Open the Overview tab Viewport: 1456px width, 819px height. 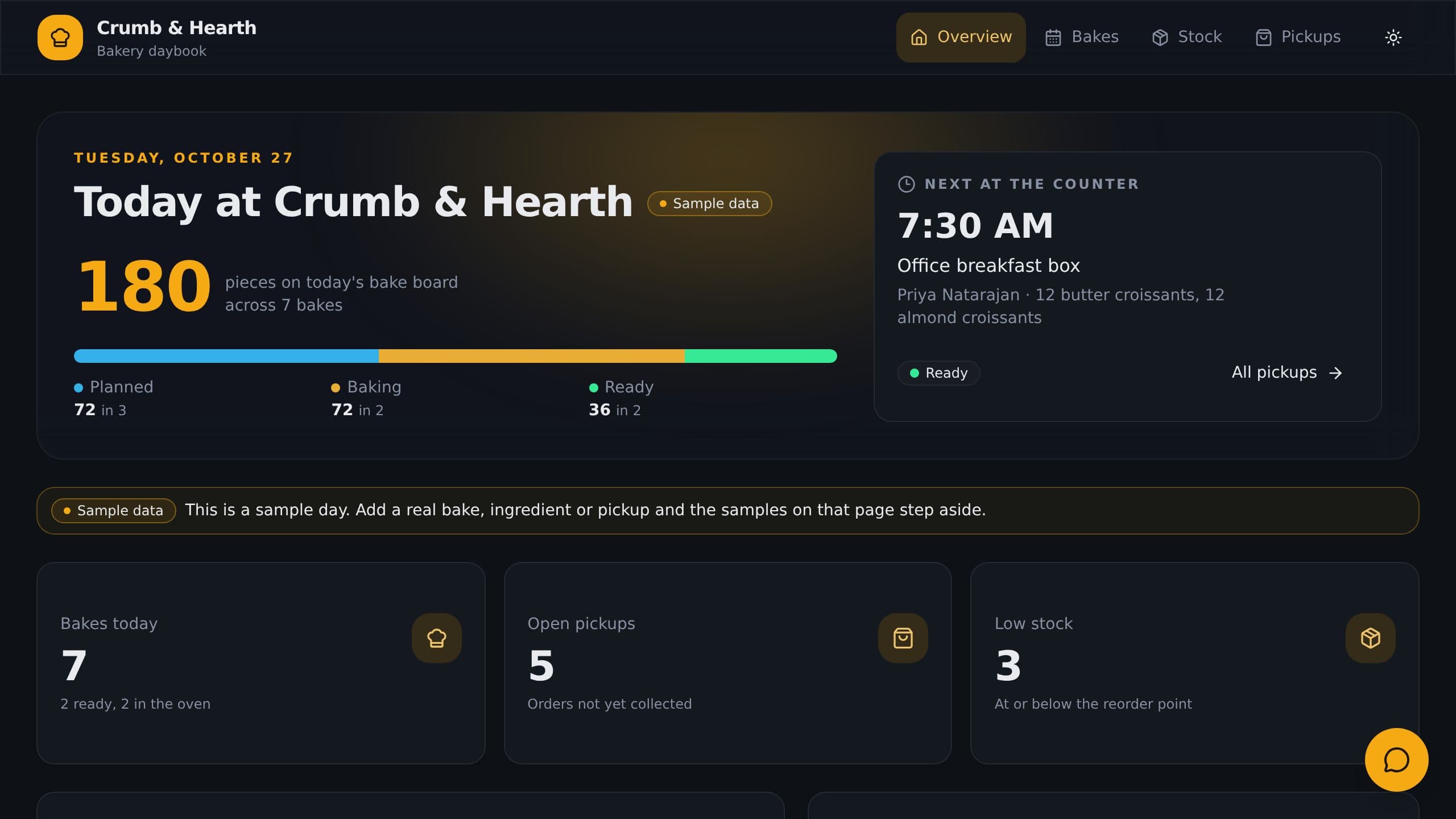tap(961, 38)
